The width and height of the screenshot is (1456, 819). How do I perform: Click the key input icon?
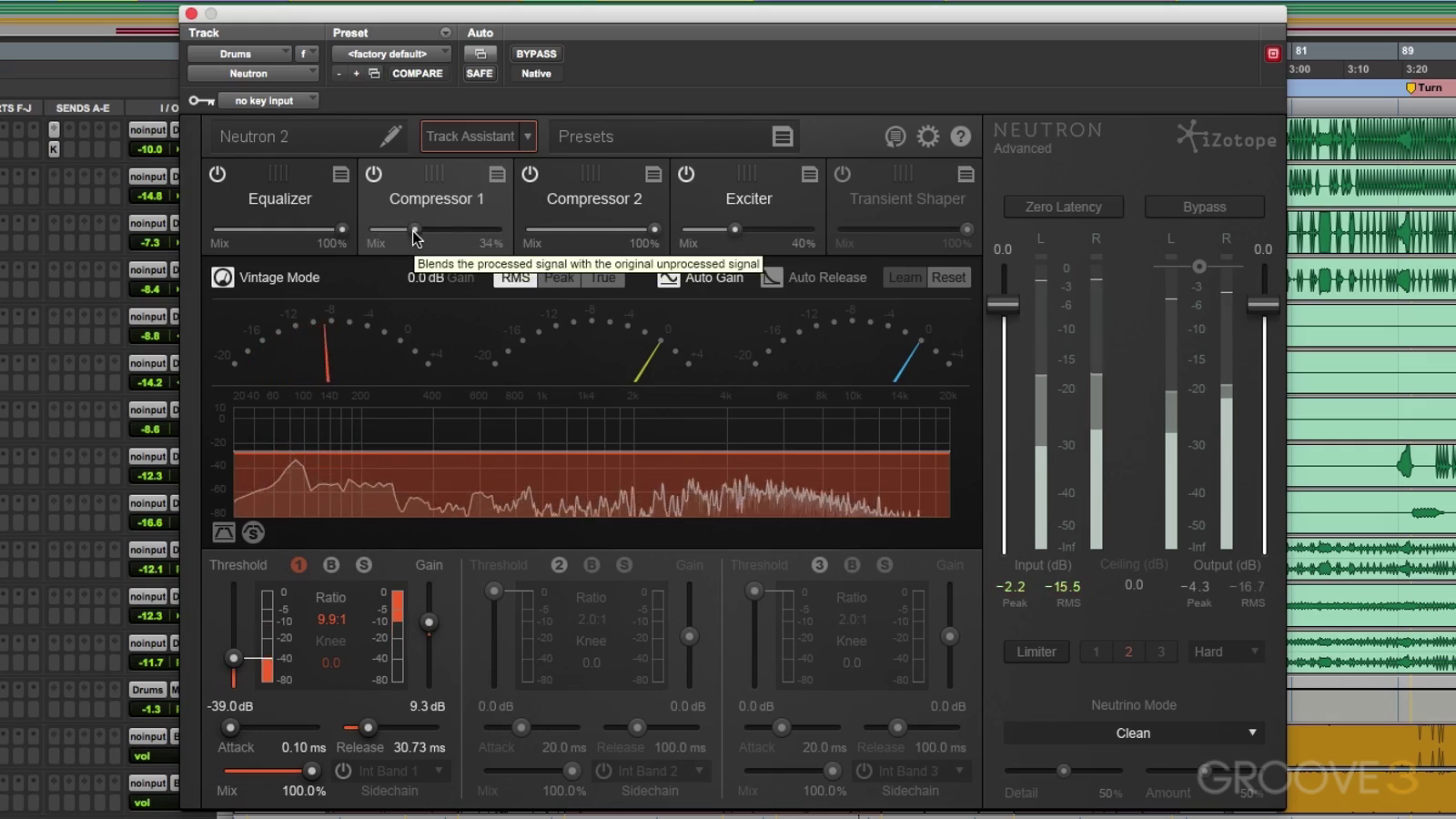click(201, 101)
